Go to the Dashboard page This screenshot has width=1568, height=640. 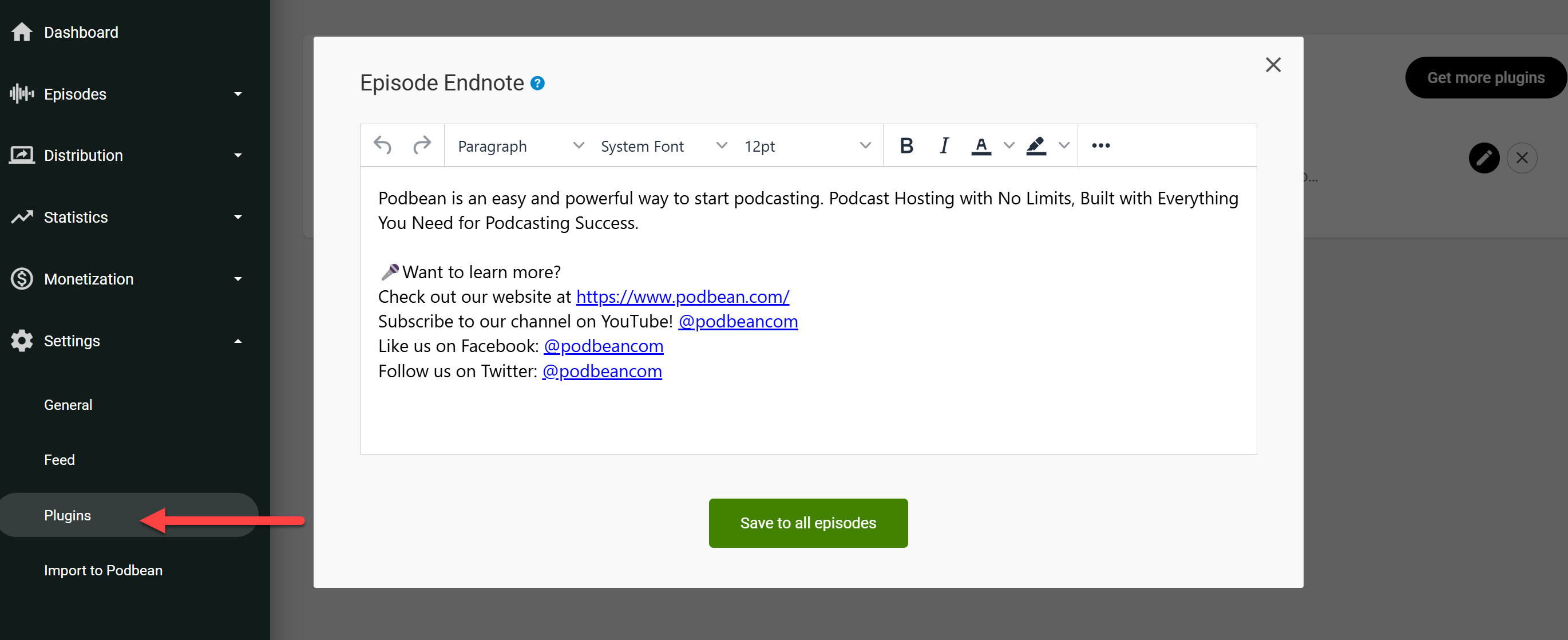tap(81, 32)
